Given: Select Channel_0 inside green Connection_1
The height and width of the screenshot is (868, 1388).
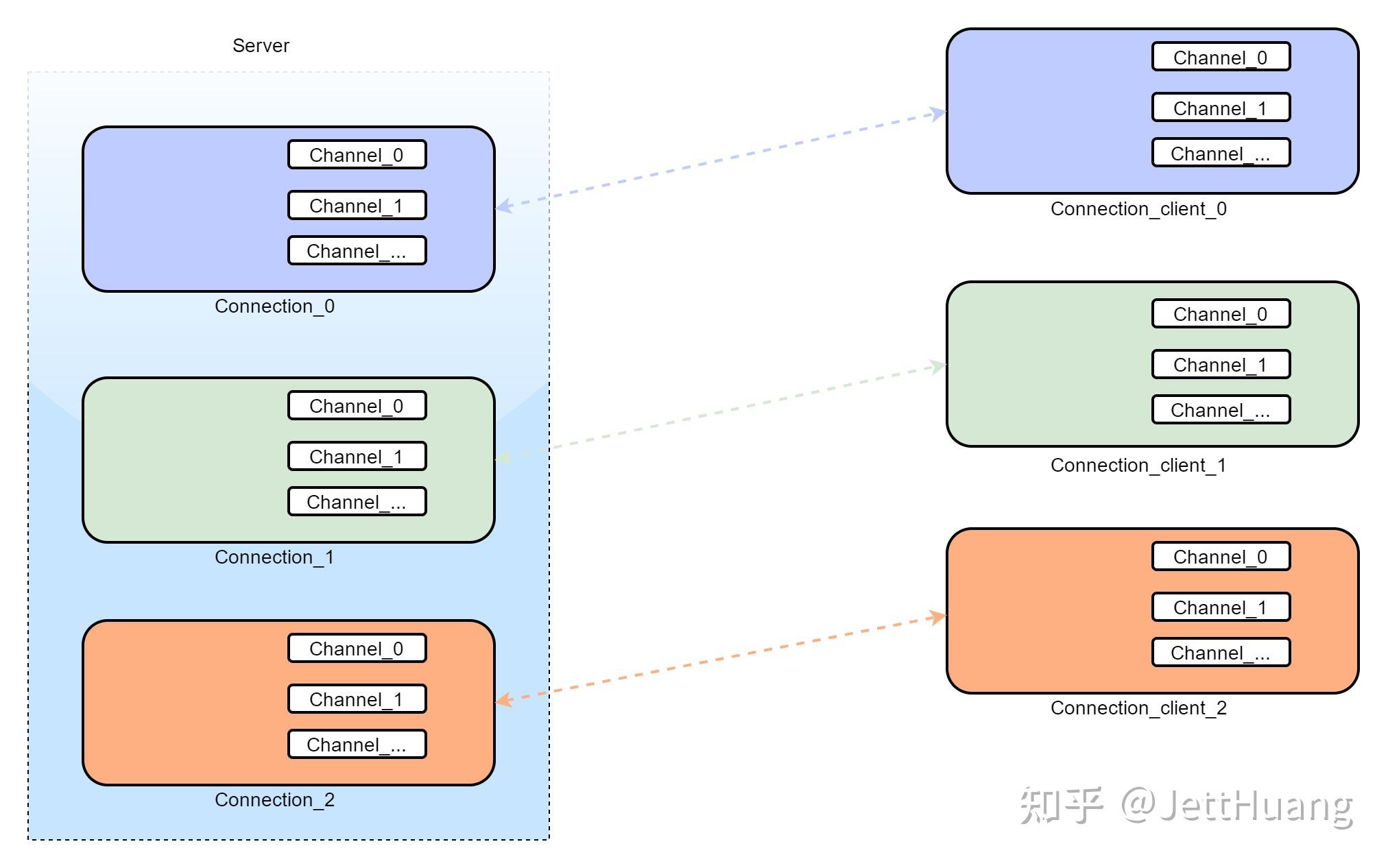Looking at the screenshot, I should point(357,406).
